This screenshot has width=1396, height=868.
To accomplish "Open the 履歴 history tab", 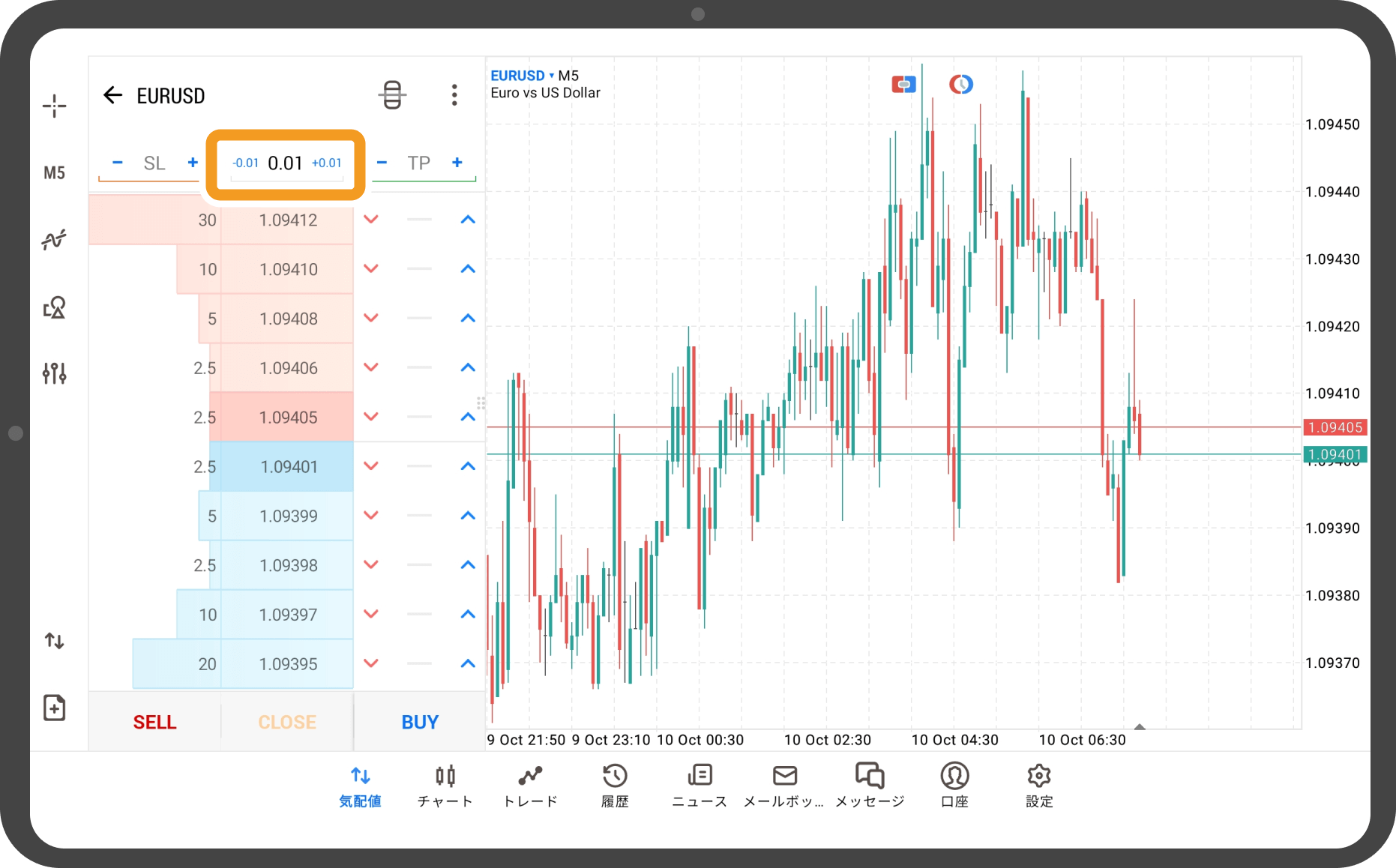I will (x=615, y=783).
